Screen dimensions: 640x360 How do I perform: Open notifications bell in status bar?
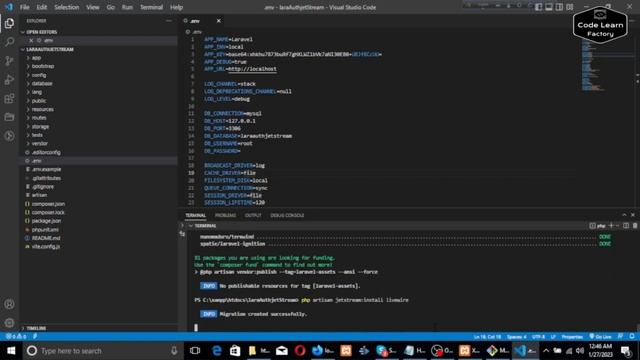click(x=632, y=337)
